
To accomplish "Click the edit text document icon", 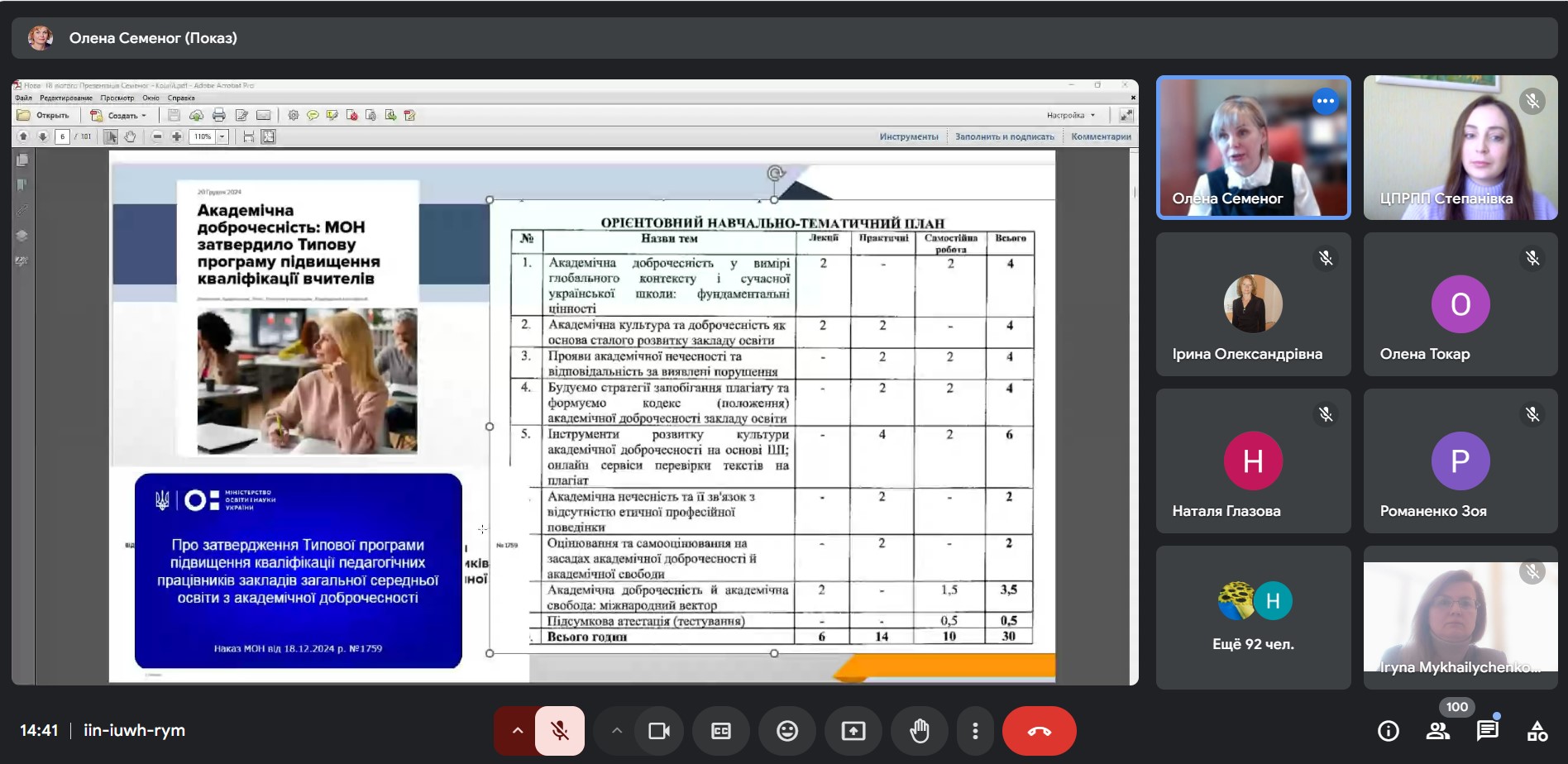I will click(x=241, y=115).
